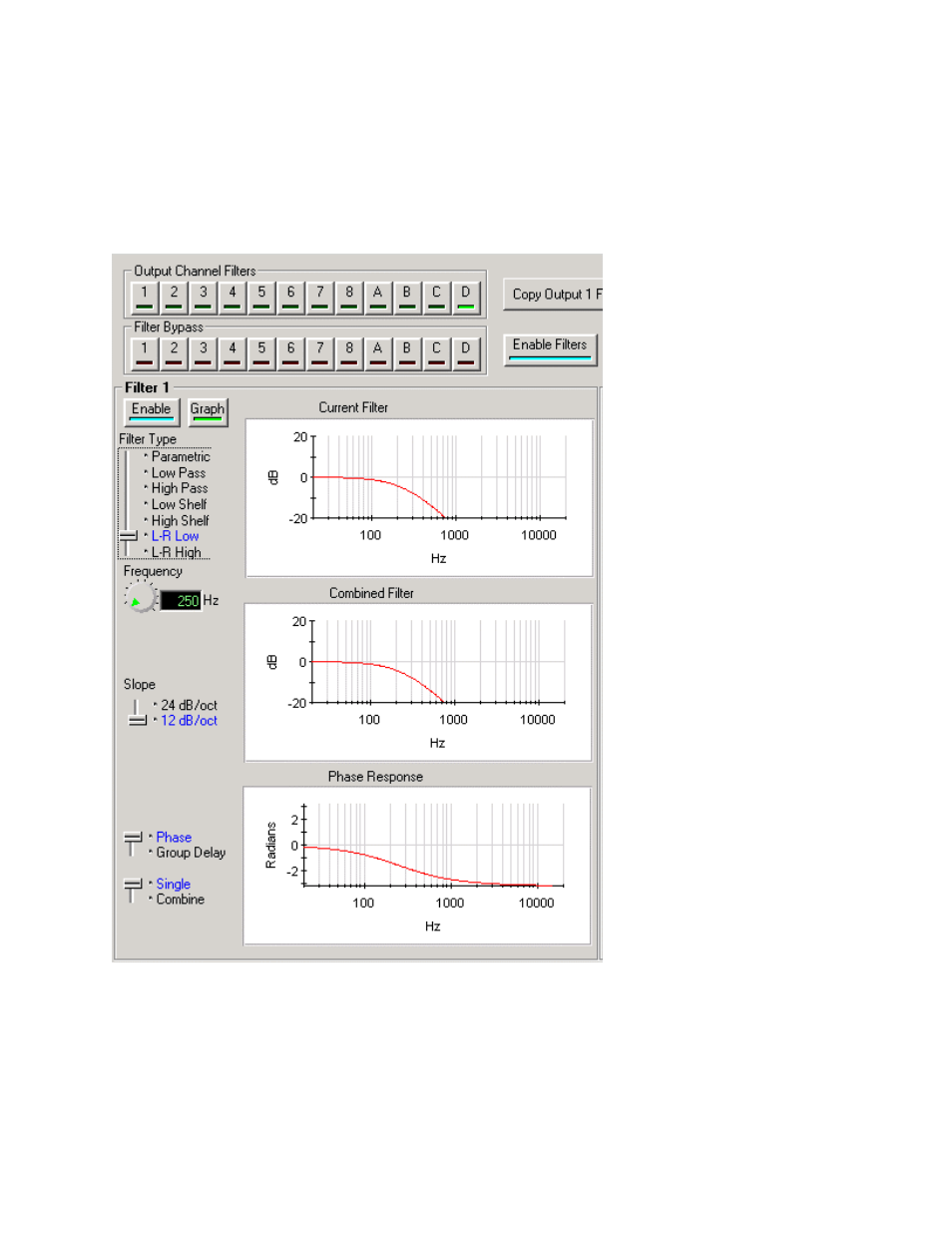
Task: Choose High Pass filter type
Action: pos(180,488)
